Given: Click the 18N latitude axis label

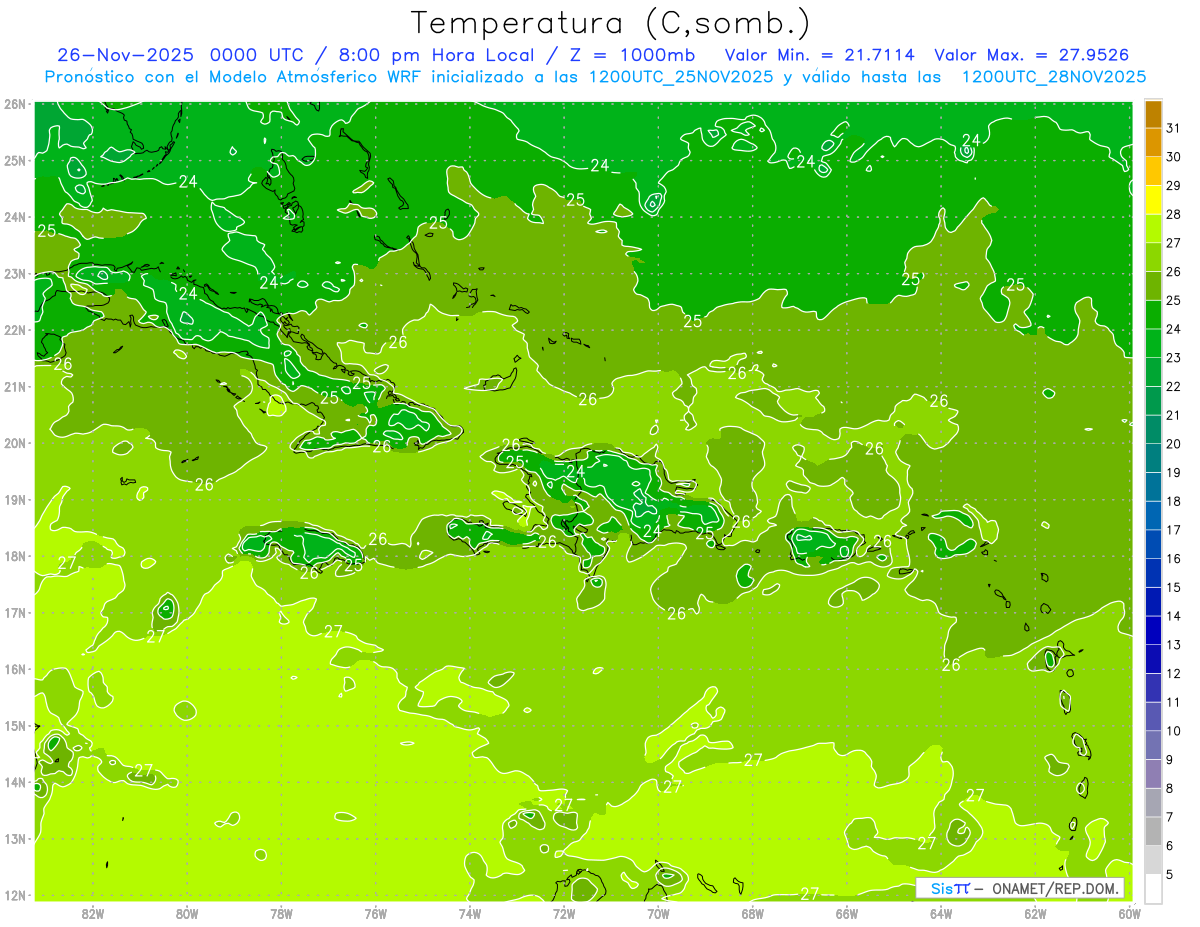Looking at the screenshot, I should click(x=15, y=556).
